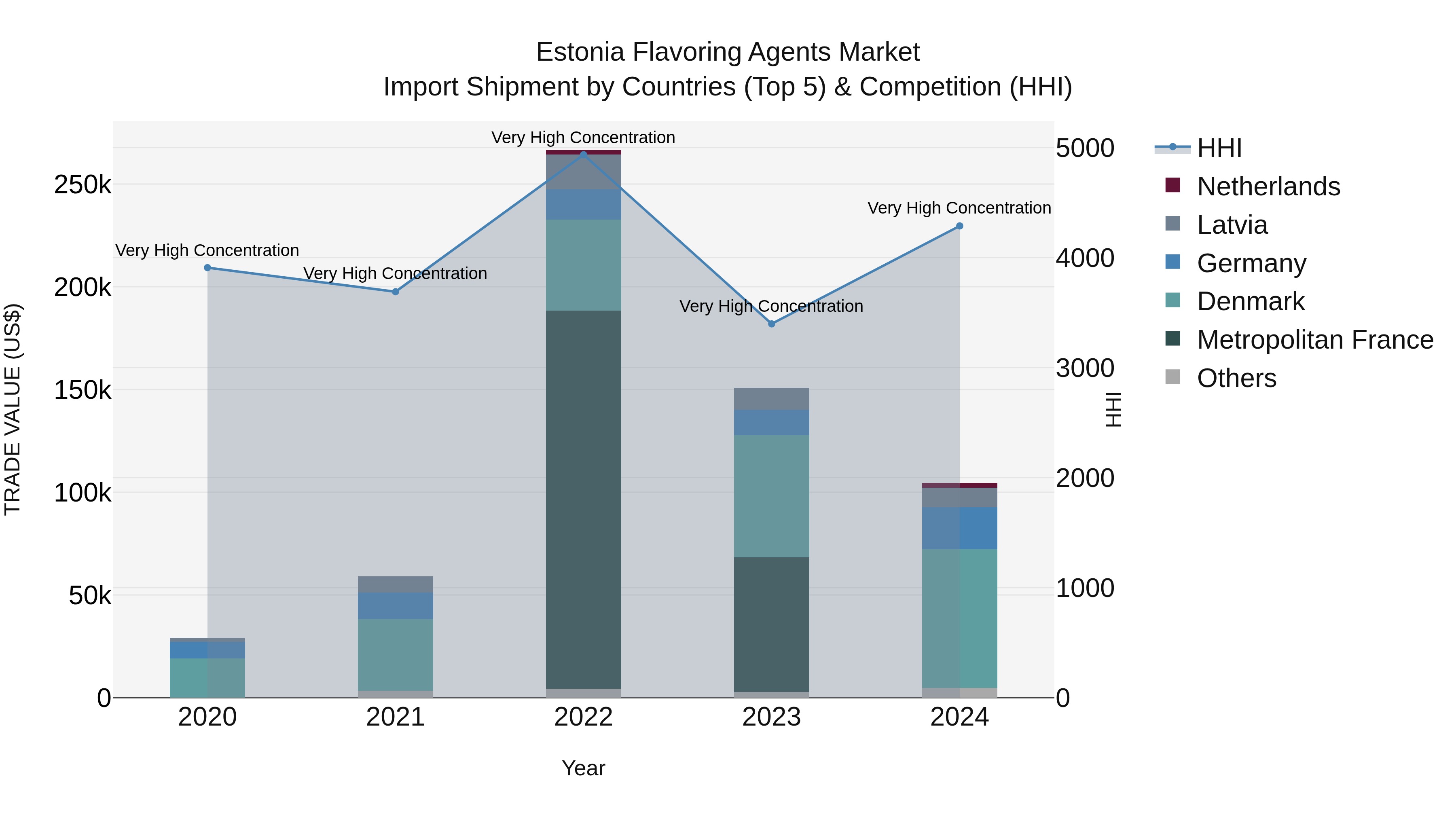
Task: Click the Metropolitan France dark swatch
Action: point(1173,339)
